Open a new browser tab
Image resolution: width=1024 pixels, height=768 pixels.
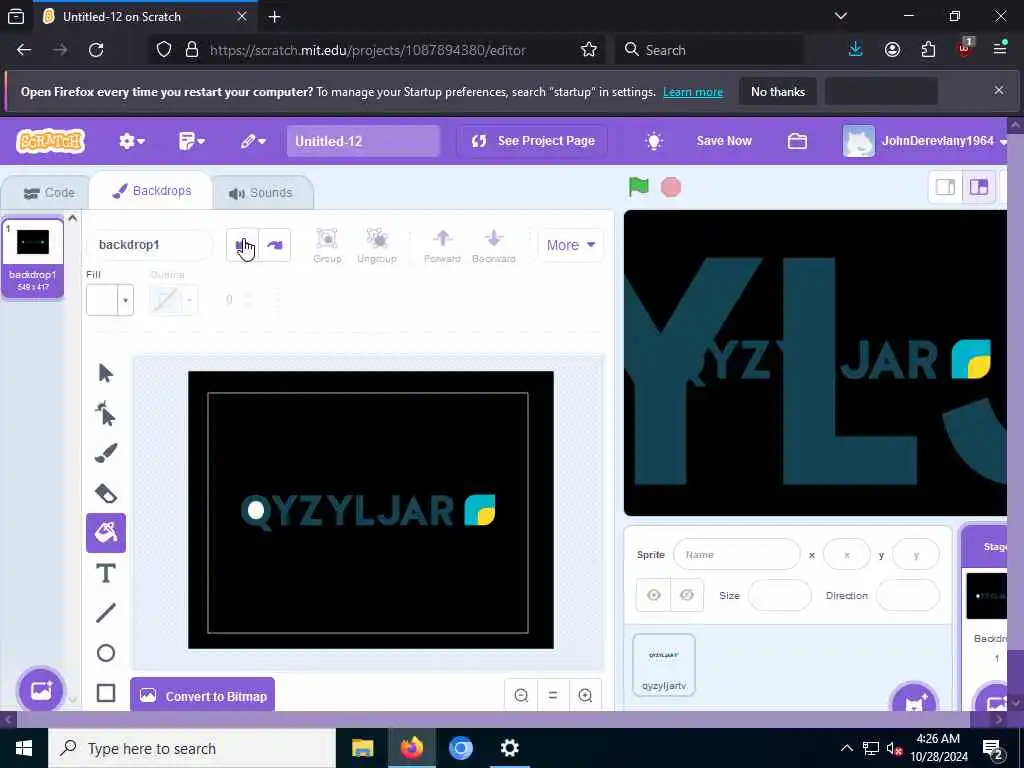click(274, 16)
